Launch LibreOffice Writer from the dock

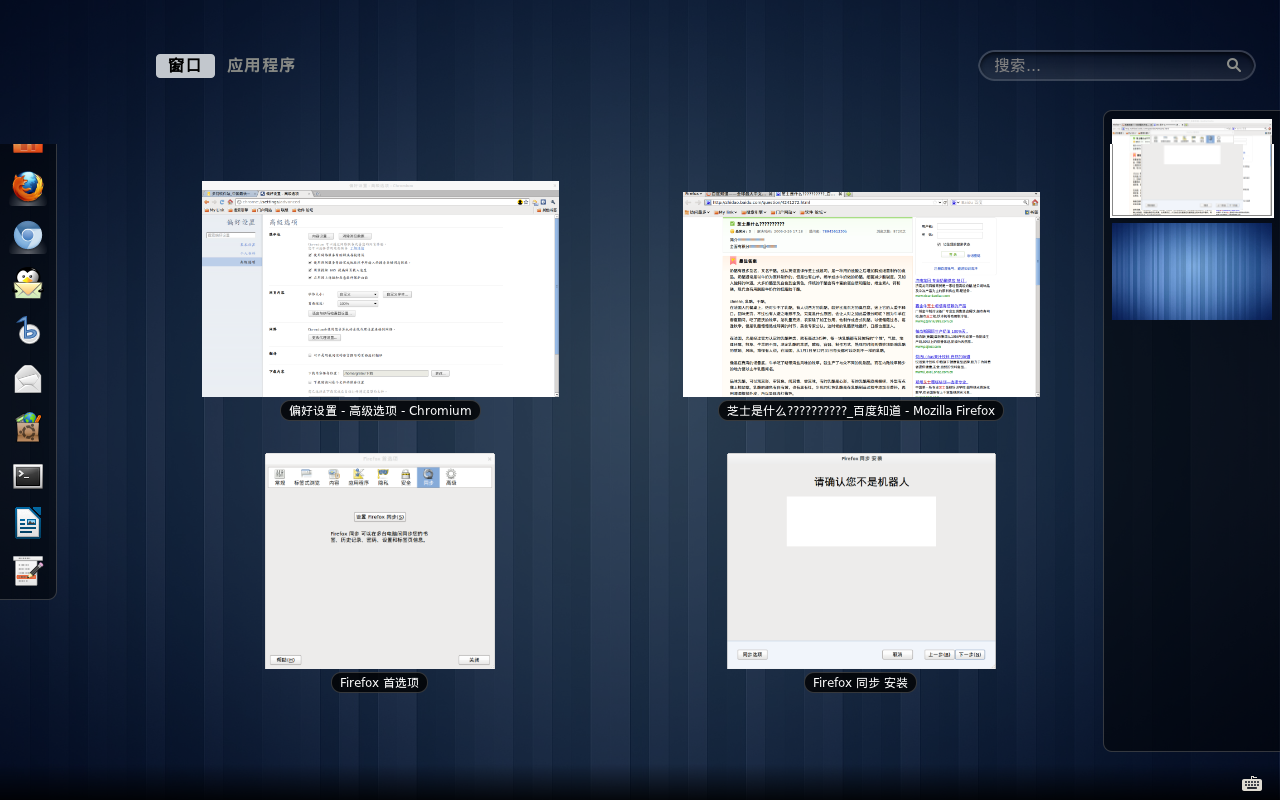tap(28, 523)
